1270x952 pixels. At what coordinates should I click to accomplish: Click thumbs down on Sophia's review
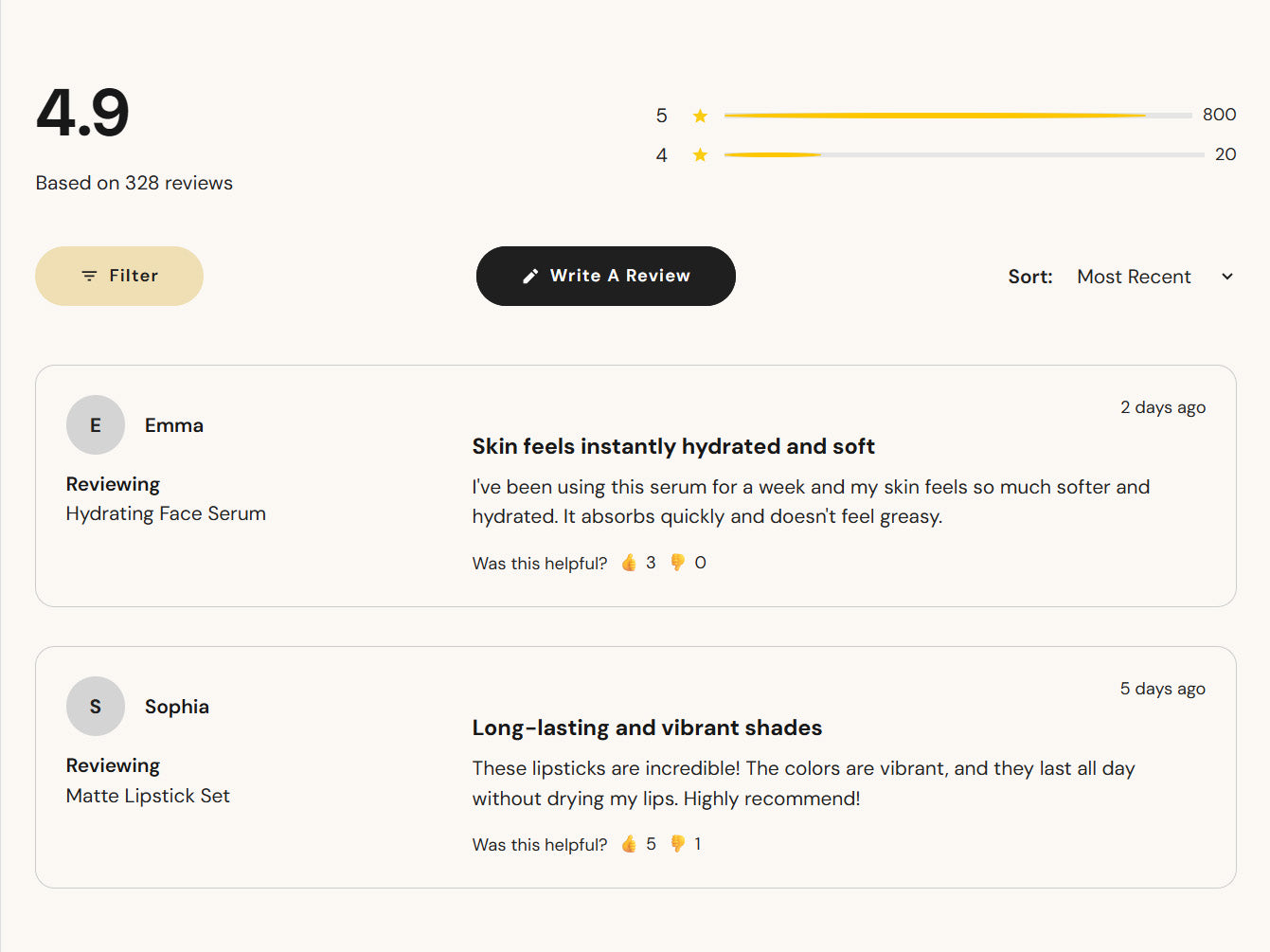click(x=677, y=844)
